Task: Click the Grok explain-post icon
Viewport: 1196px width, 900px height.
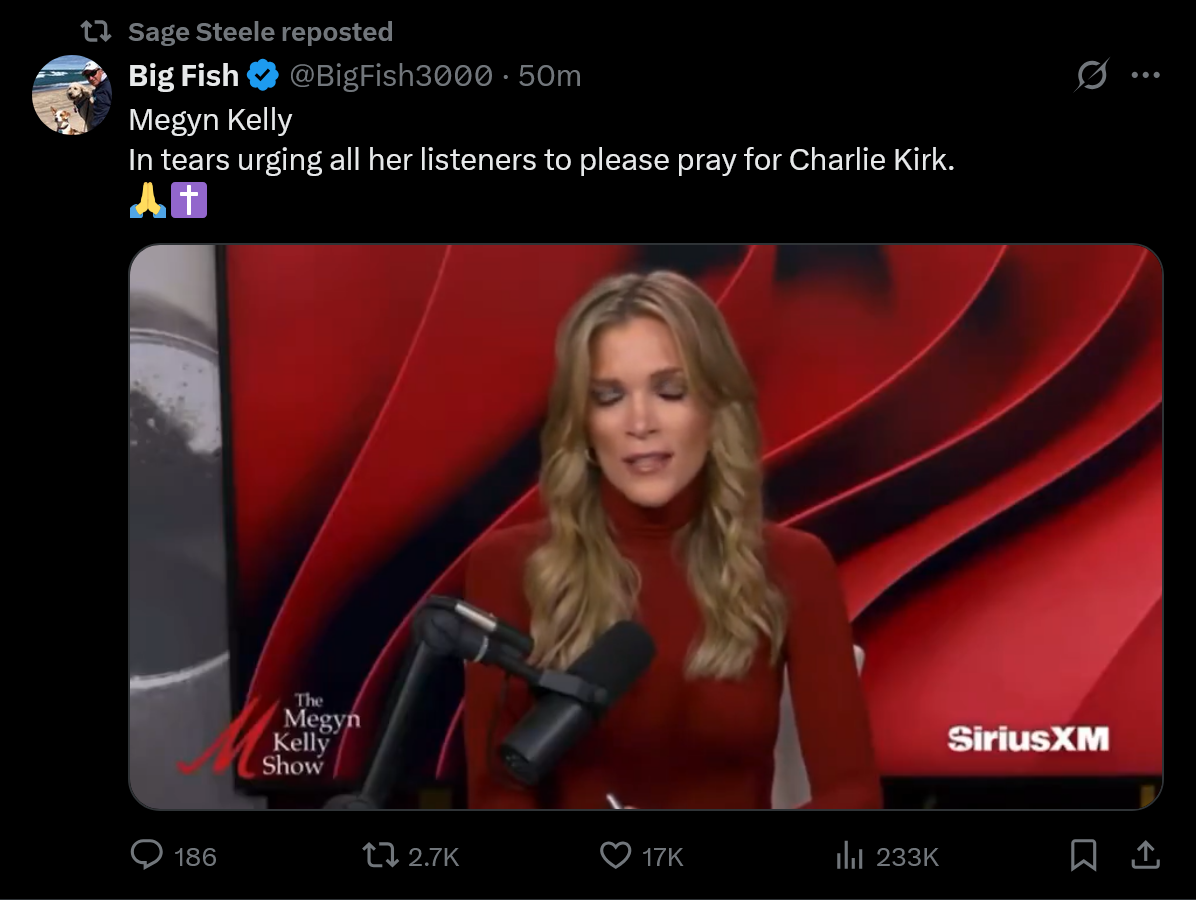Action: click(1092, 75)
